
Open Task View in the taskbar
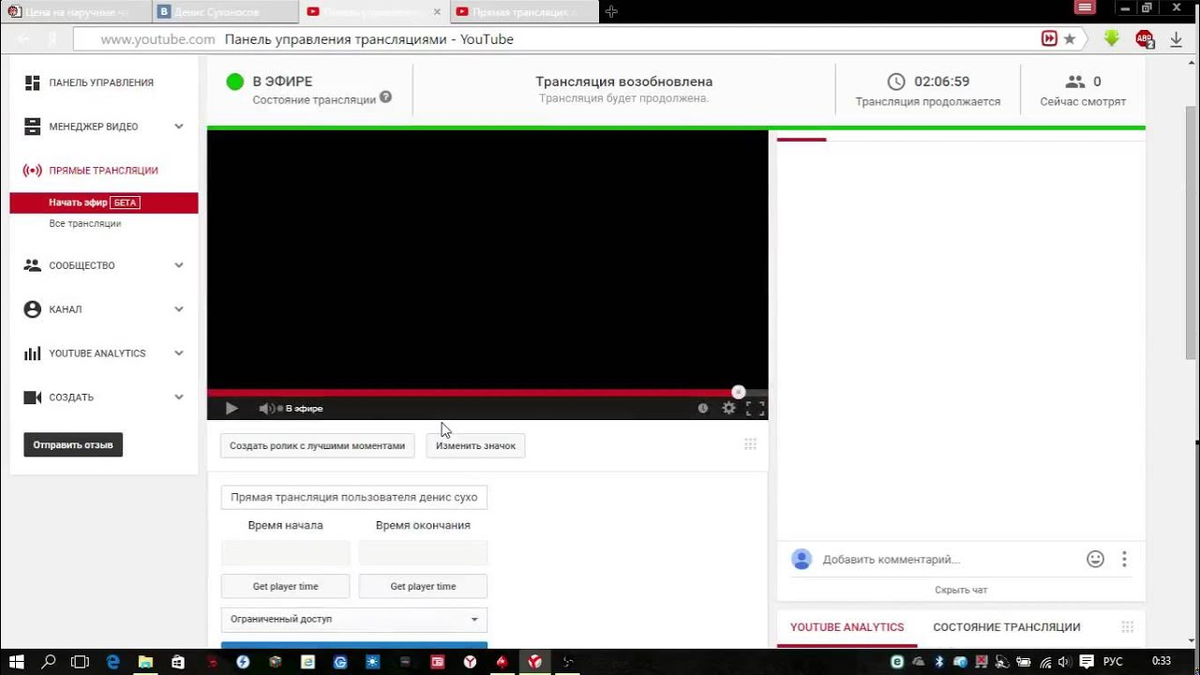click(80, 662)
